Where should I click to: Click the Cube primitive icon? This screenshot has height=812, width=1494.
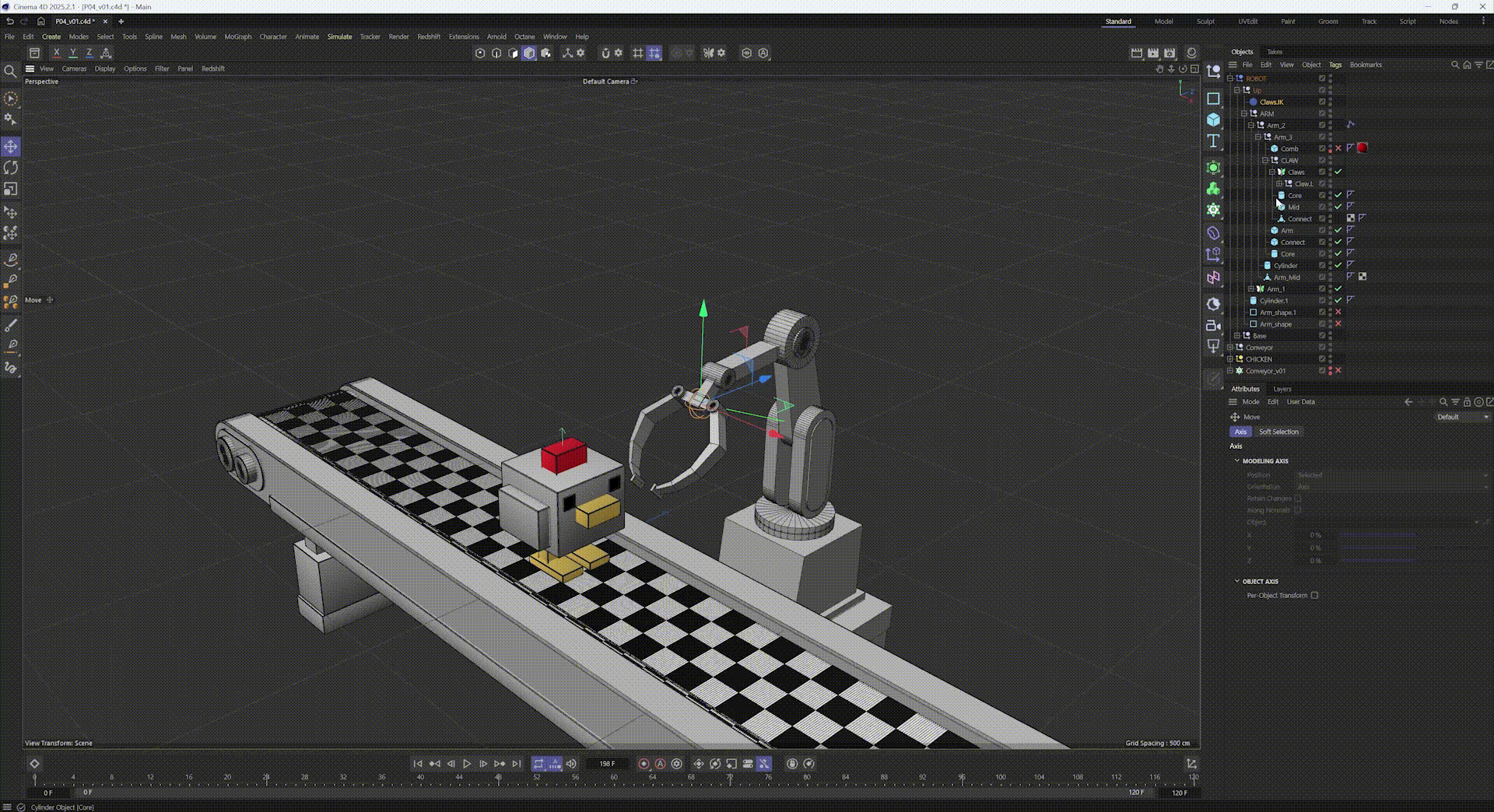click(1213, 120)
